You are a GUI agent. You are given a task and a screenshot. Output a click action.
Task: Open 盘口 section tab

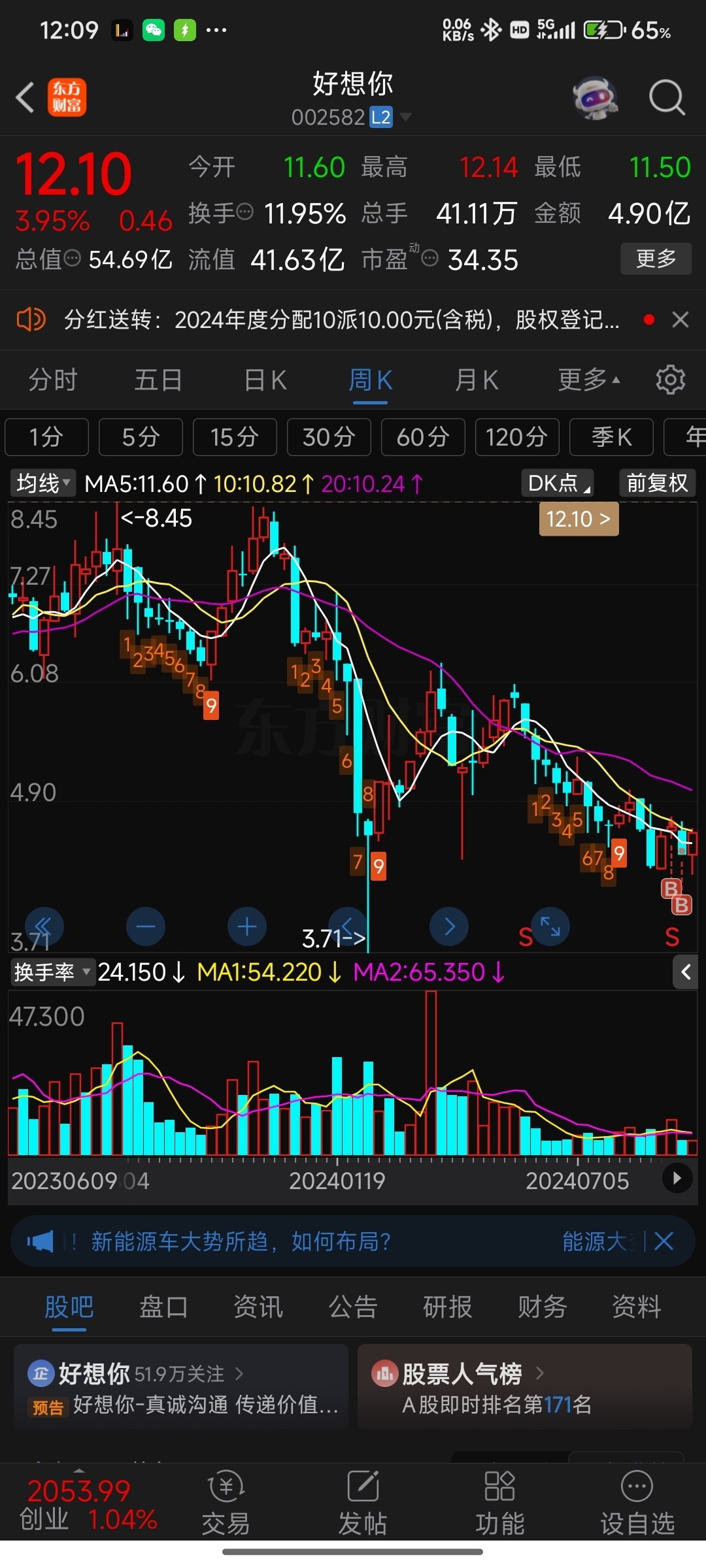pos(163,1307)
